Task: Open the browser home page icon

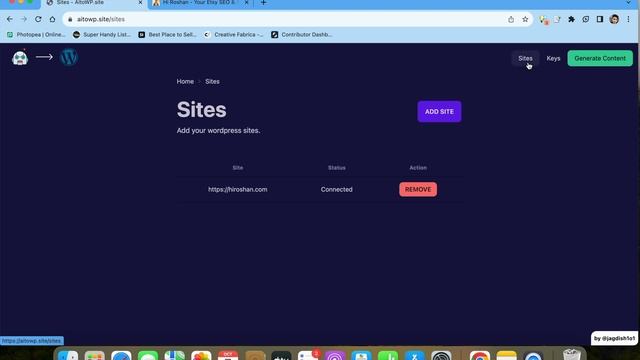Action: pyautogui.click(x=52, y=19)
